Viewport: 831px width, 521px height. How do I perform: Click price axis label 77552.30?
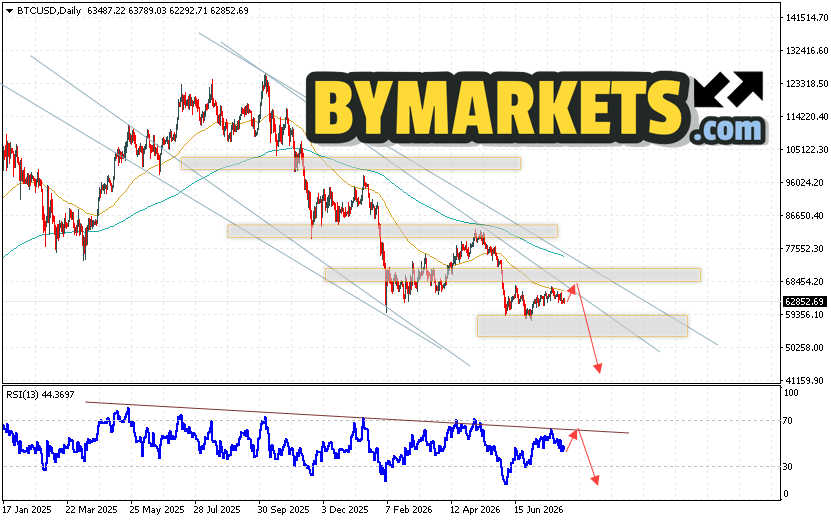tap(805, 248)
